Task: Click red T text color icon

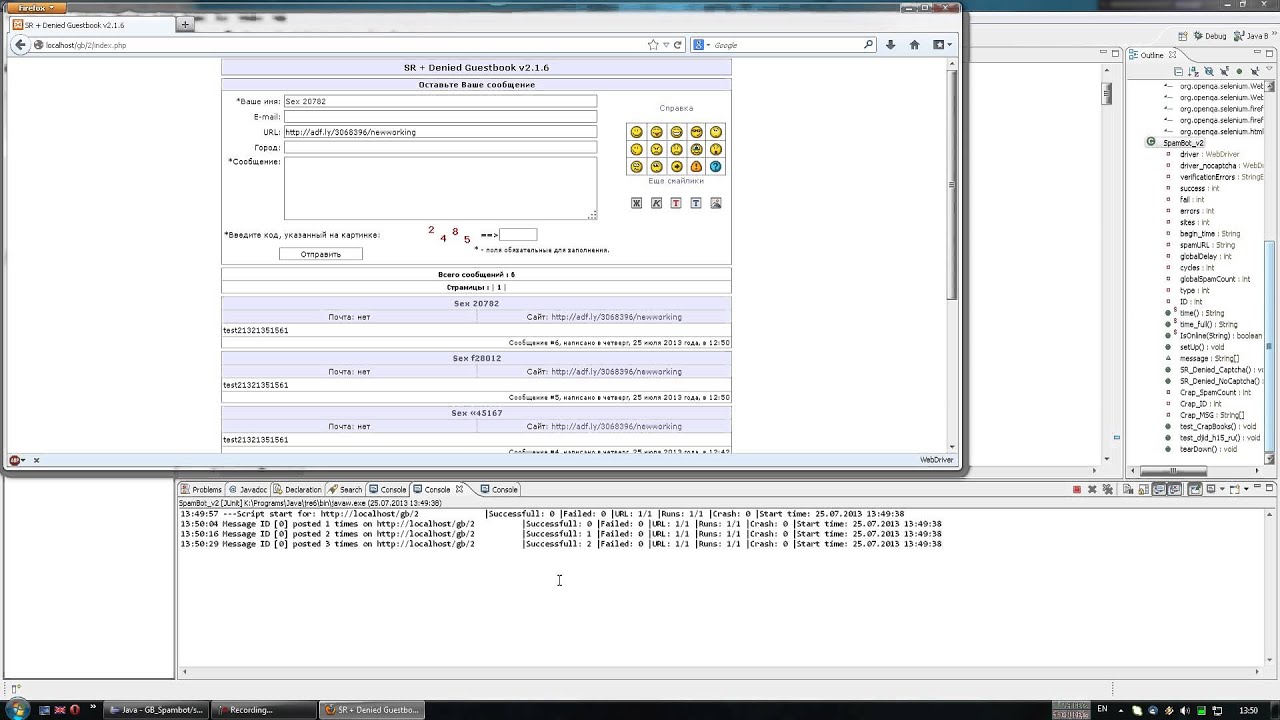Action: 676,203
